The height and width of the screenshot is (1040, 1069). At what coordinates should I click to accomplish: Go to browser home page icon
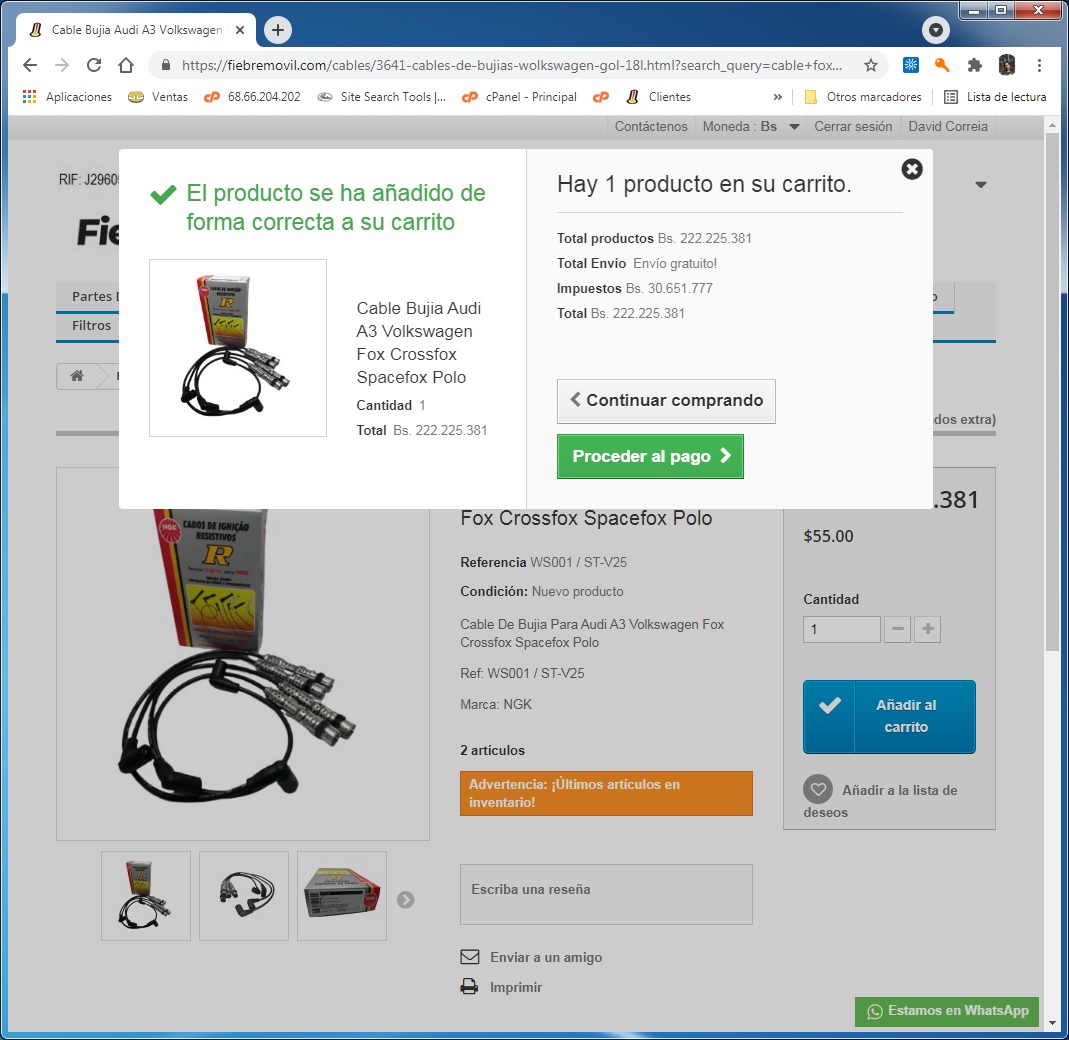tap(126, 65)
